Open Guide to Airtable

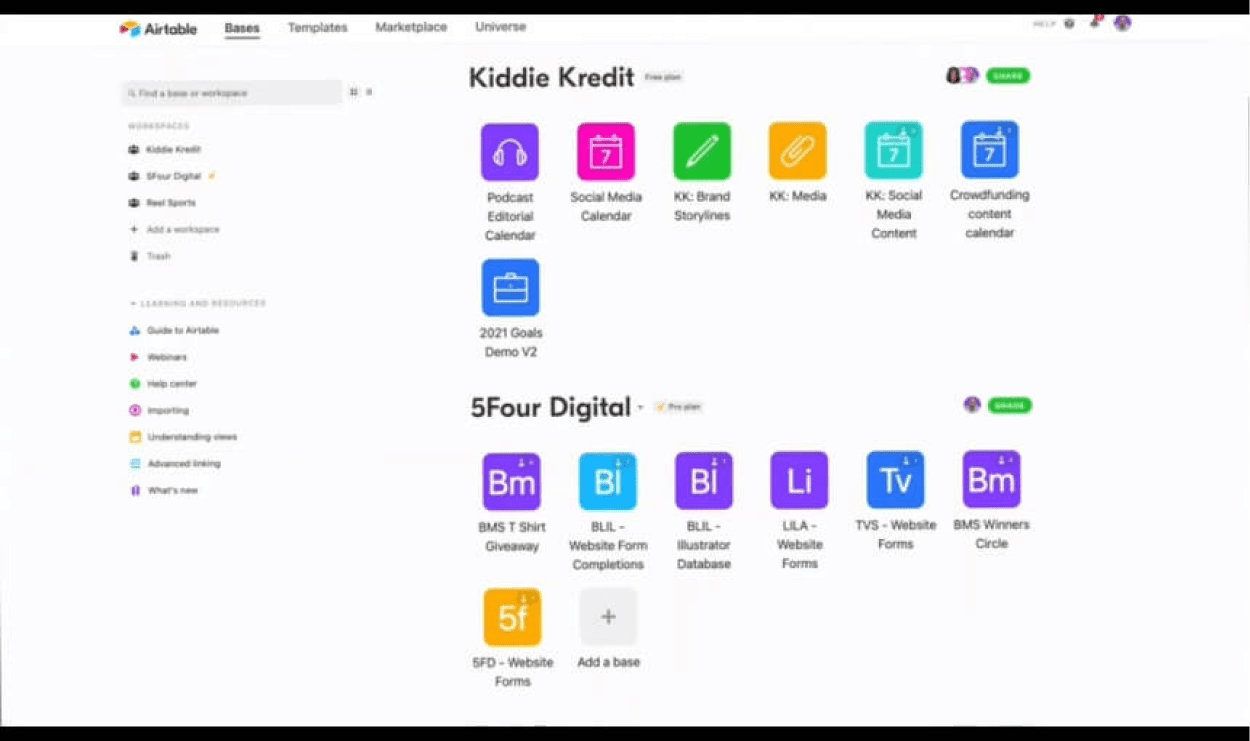point(174,330)
